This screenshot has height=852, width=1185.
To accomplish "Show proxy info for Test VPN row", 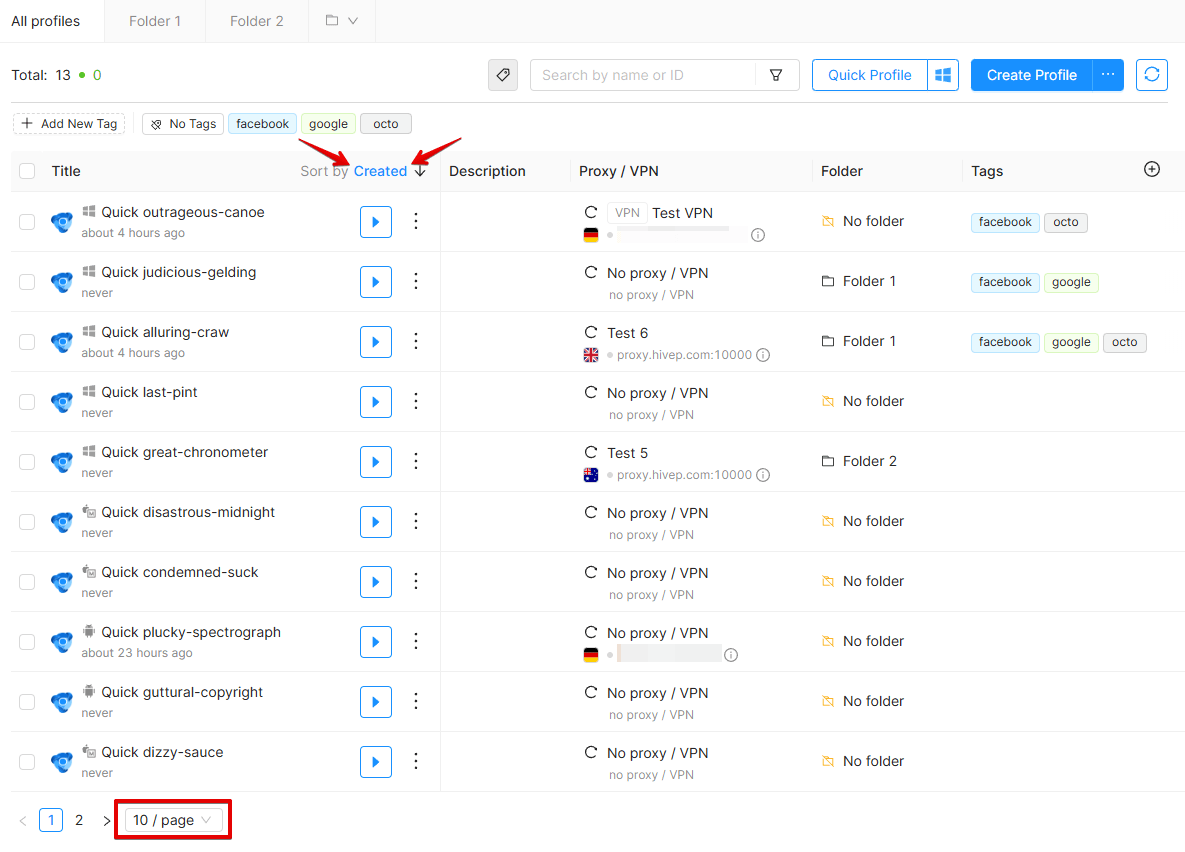I will pyautogui.click(x=758, y=235).
